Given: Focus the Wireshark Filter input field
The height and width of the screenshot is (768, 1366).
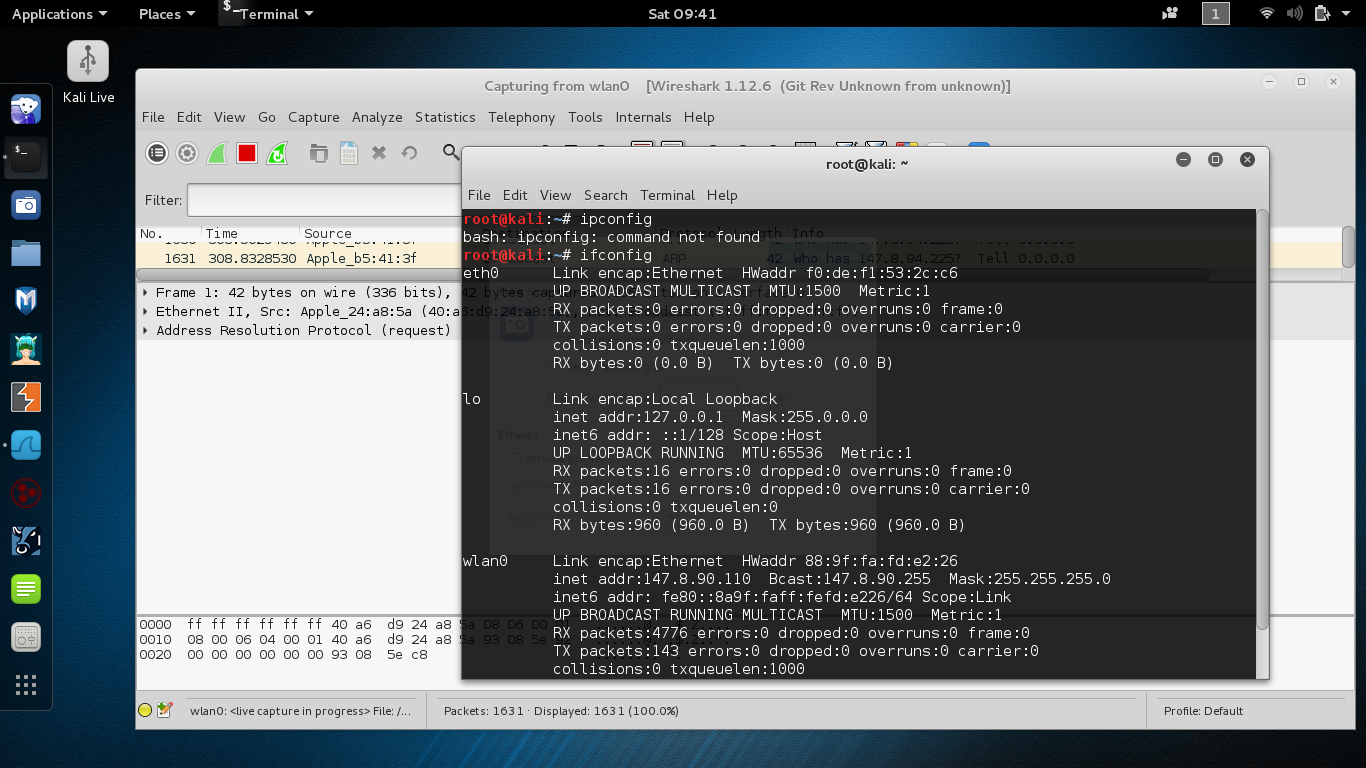Looking at the screenshot, I should [324, 200].
